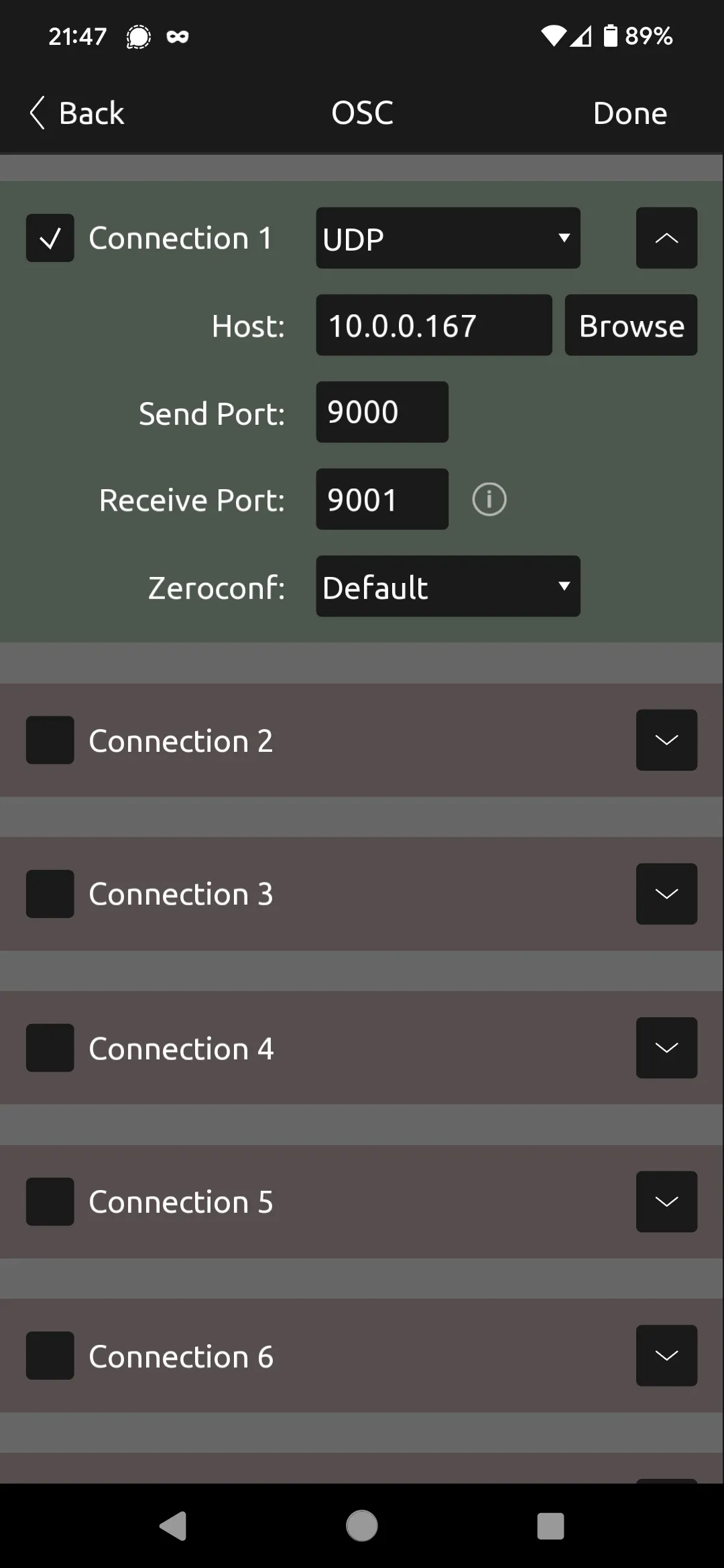Open the UDP protocol dropdown
This screenshot has width=724, height=1568.
click(447, 238)
